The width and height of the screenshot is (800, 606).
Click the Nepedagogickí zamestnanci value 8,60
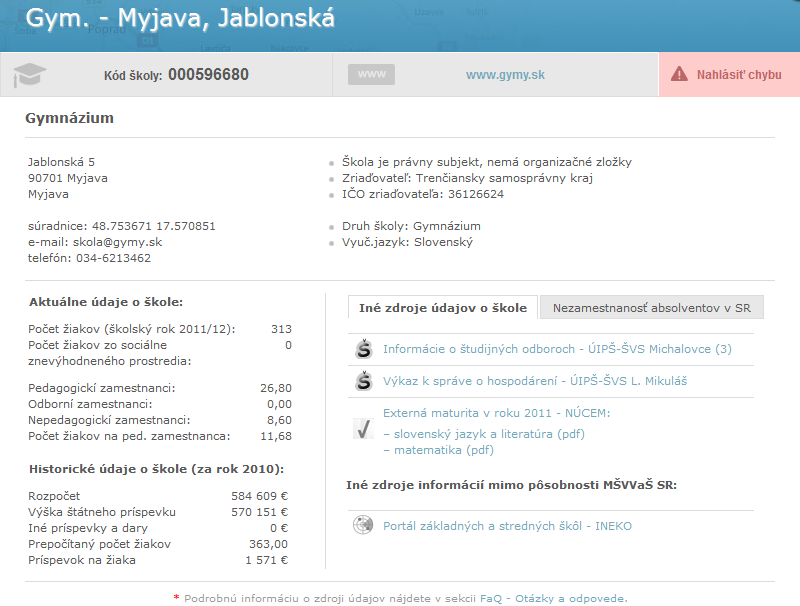279,420
